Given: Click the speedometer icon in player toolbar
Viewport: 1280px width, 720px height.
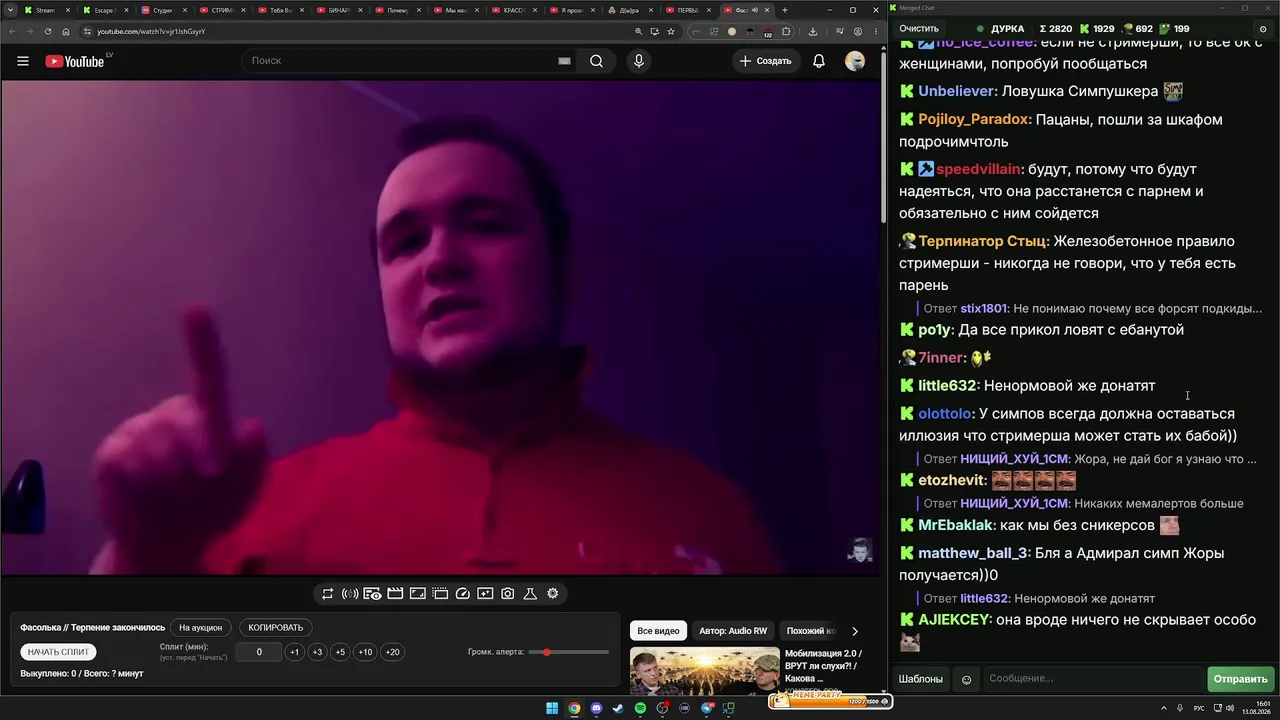Looking at the screenshot, I should (463, 594).
